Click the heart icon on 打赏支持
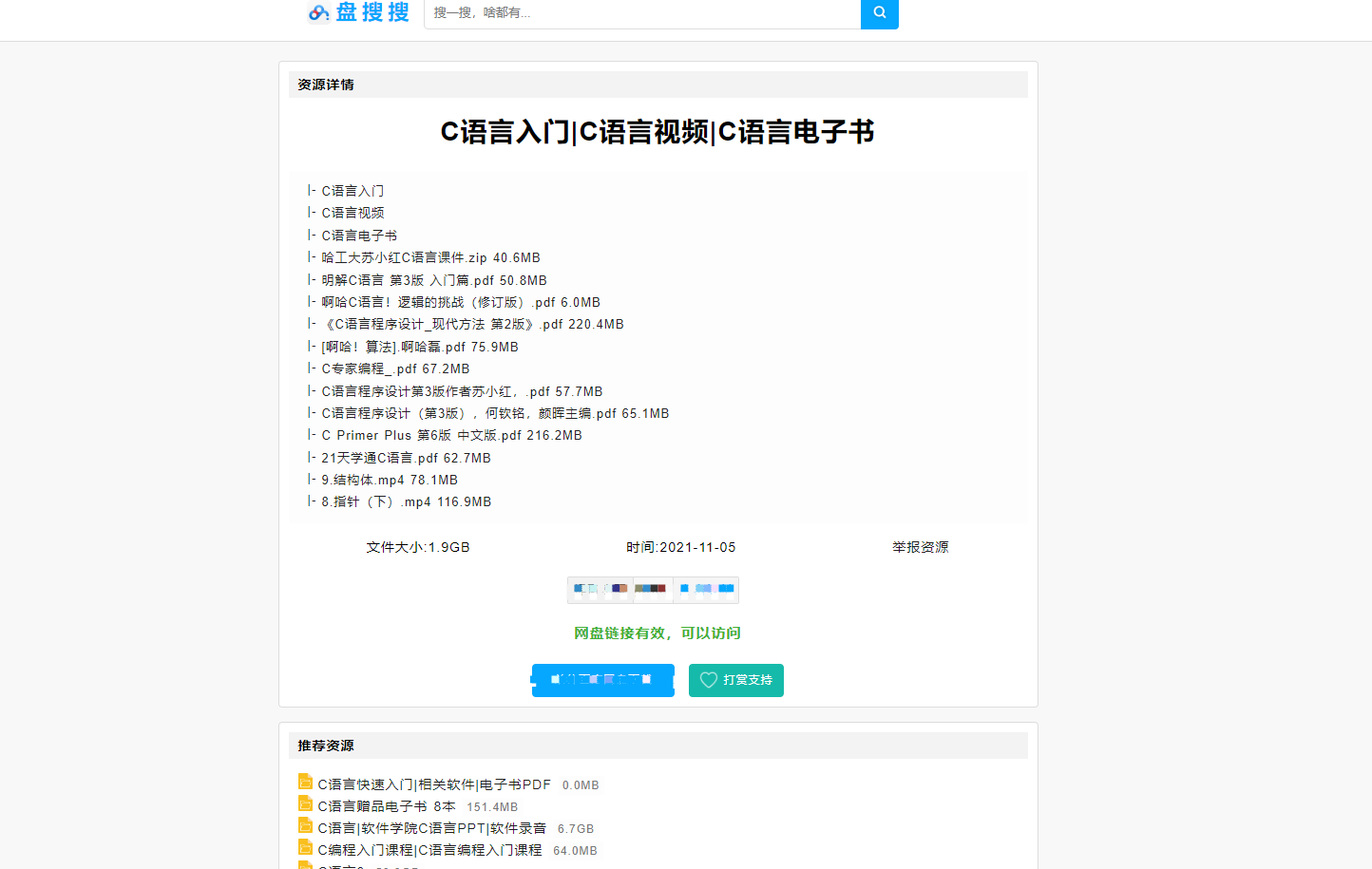 (709, 680)
